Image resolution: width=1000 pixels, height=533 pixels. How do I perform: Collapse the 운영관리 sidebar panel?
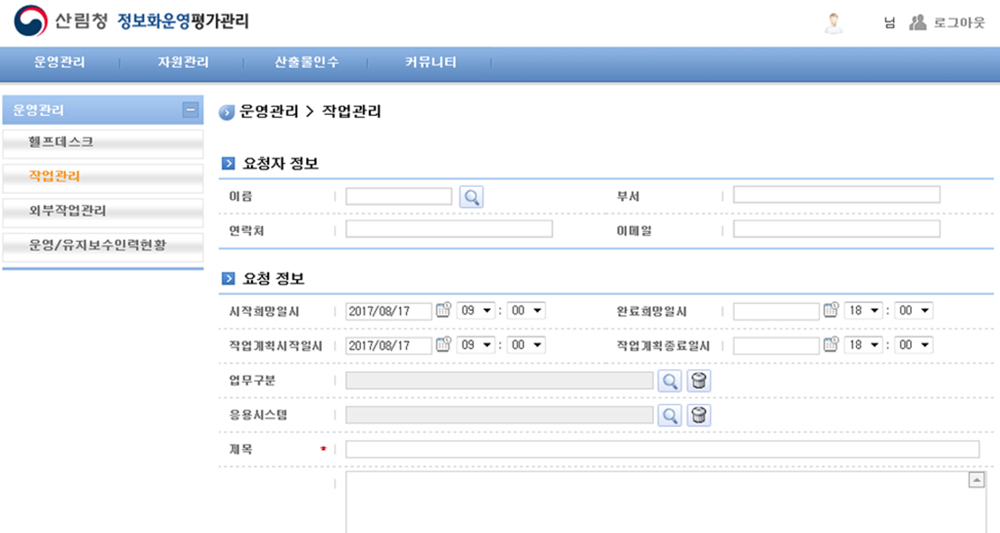(190, 110)
